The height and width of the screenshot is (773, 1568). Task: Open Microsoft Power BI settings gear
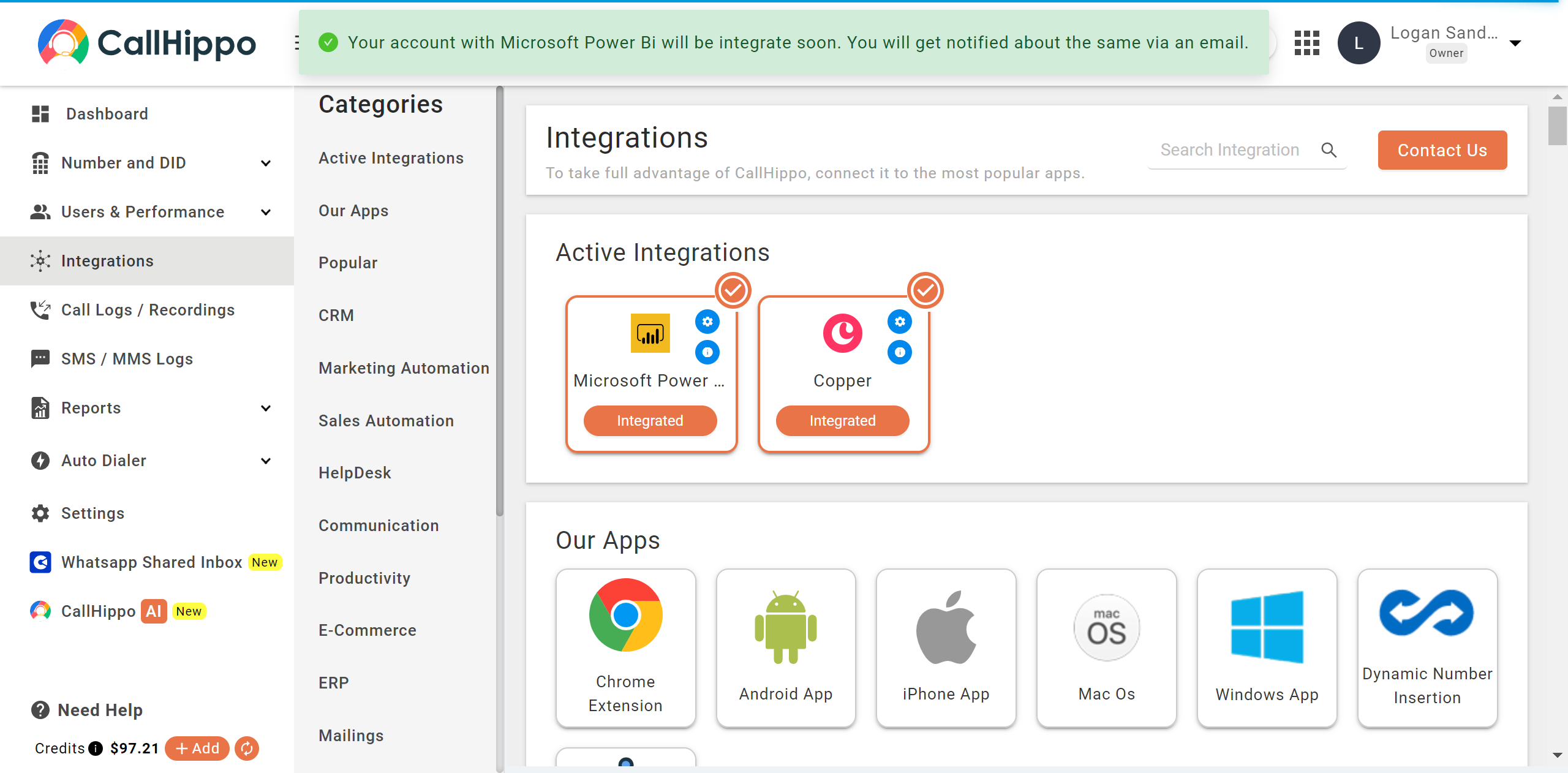point(707,322)
